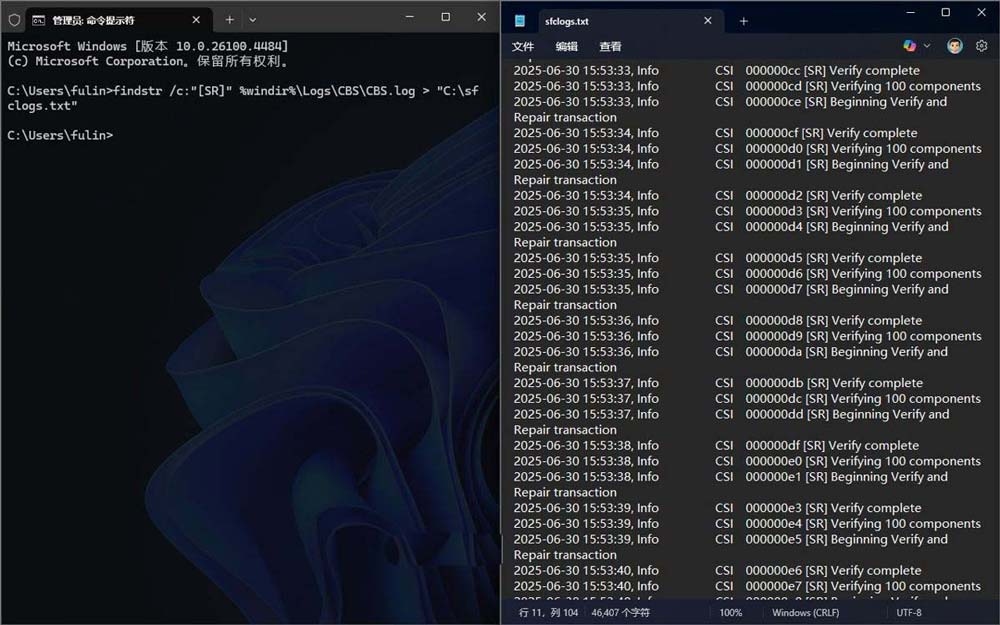1000x625 pixels.
Task: Close the terminal window
Action: (x=482, y=17)
